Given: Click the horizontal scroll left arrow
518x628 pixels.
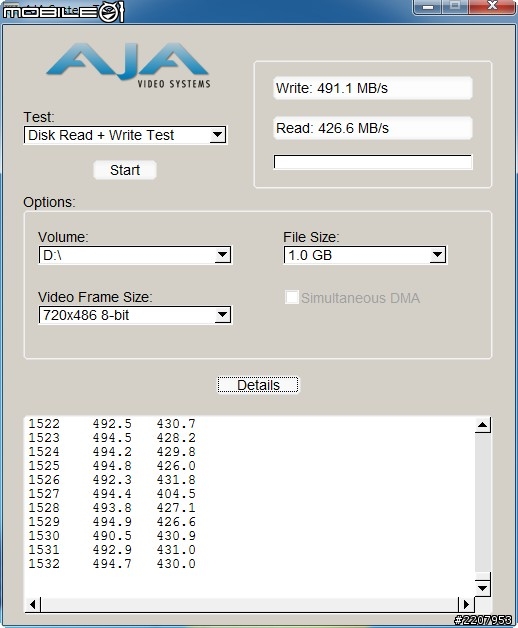Looking at the screenshot, I should tap(33, 604).
